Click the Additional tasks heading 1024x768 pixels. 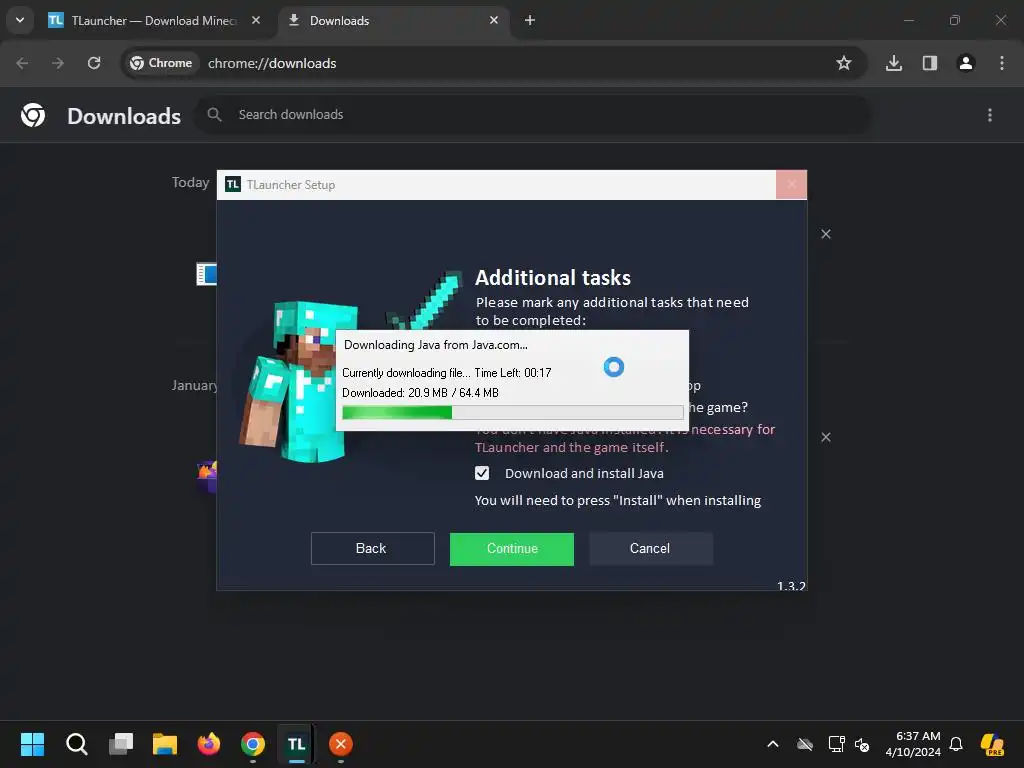tap(552, 278)
